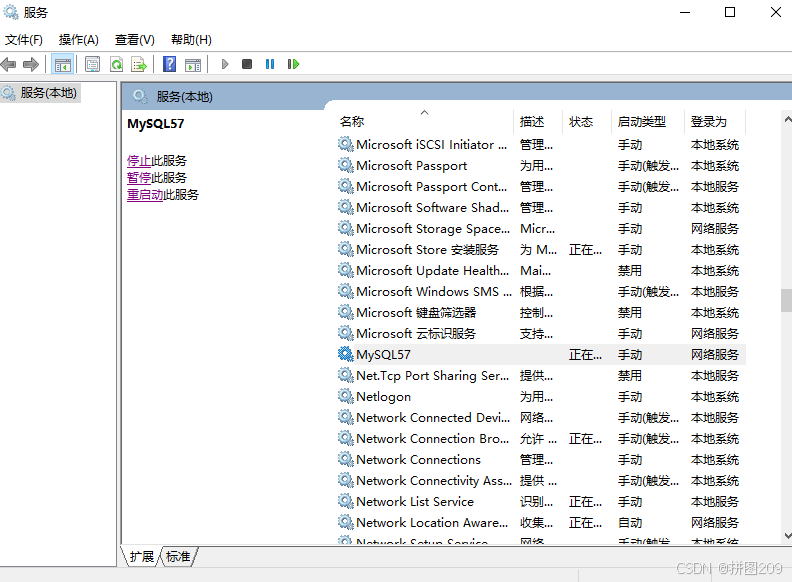Click the Pause service icon
Viewport: 792px width, 582px height.
click(x=270, y=64)
